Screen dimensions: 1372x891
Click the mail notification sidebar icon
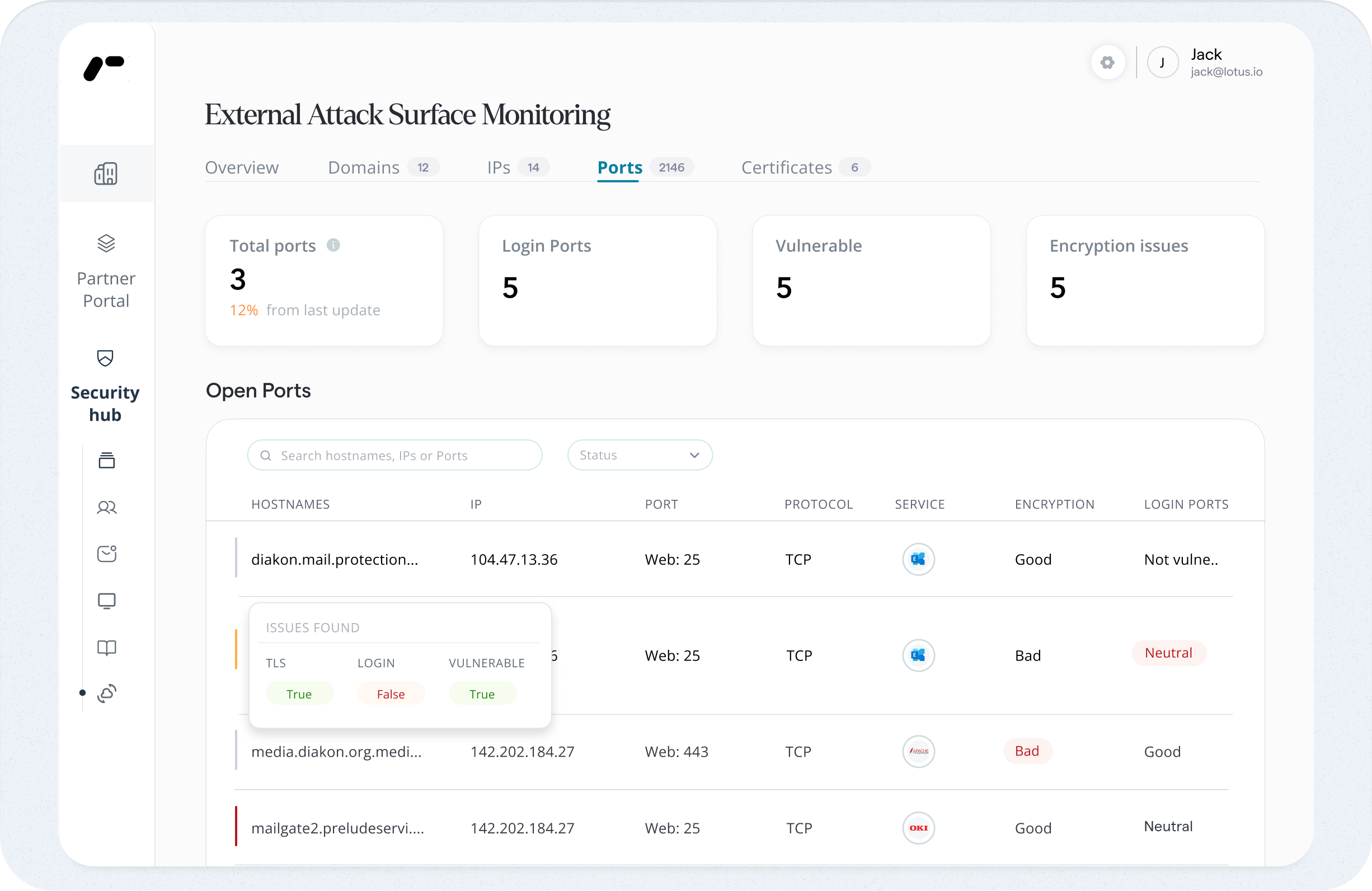tap(107, 554)
